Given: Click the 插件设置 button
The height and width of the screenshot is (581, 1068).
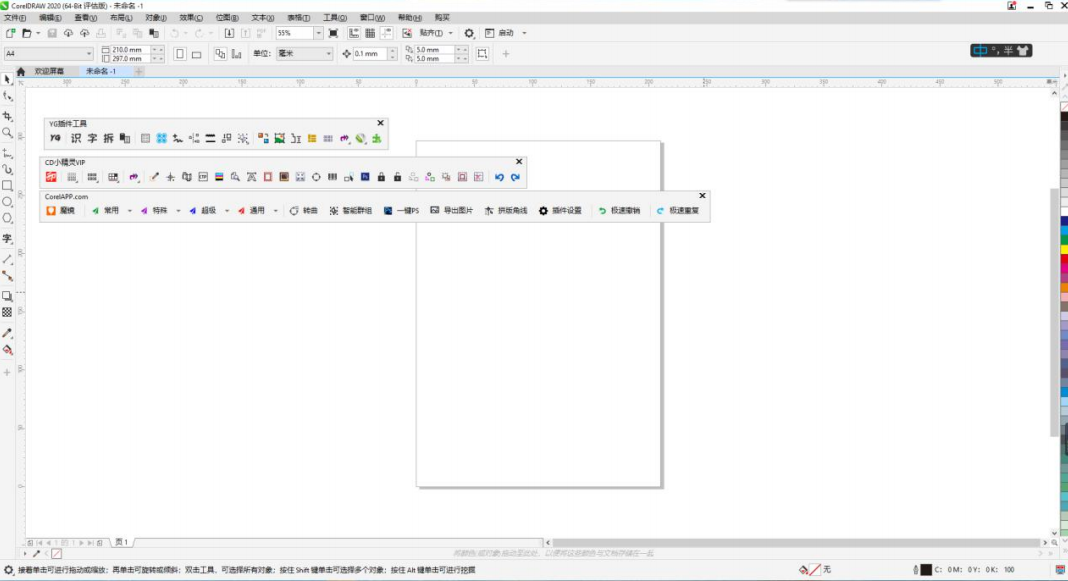Looking at the screenshot, I should [x=560, y=211].
